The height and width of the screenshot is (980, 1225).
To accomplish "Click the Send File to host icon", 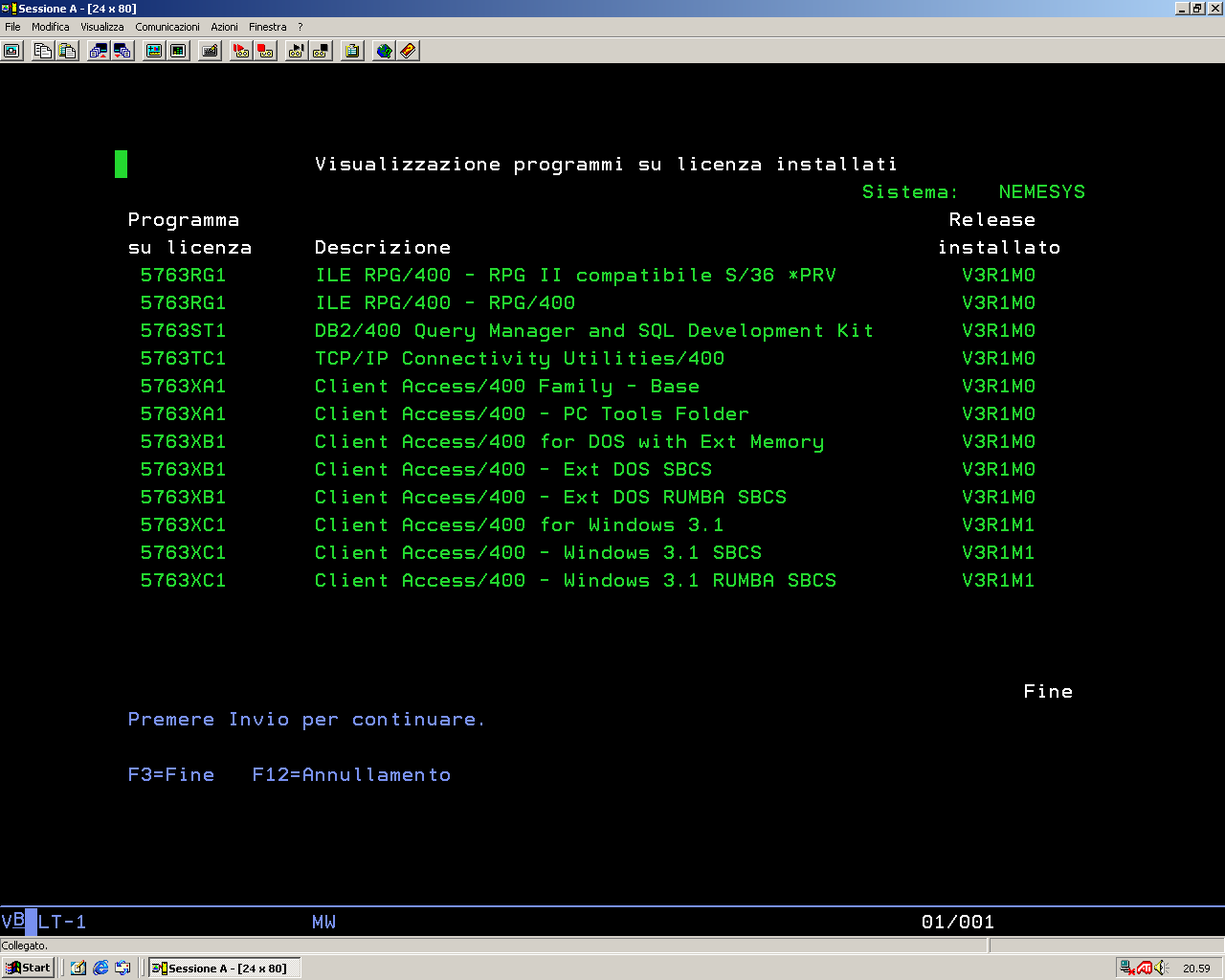I will click(x=98, y=51).
